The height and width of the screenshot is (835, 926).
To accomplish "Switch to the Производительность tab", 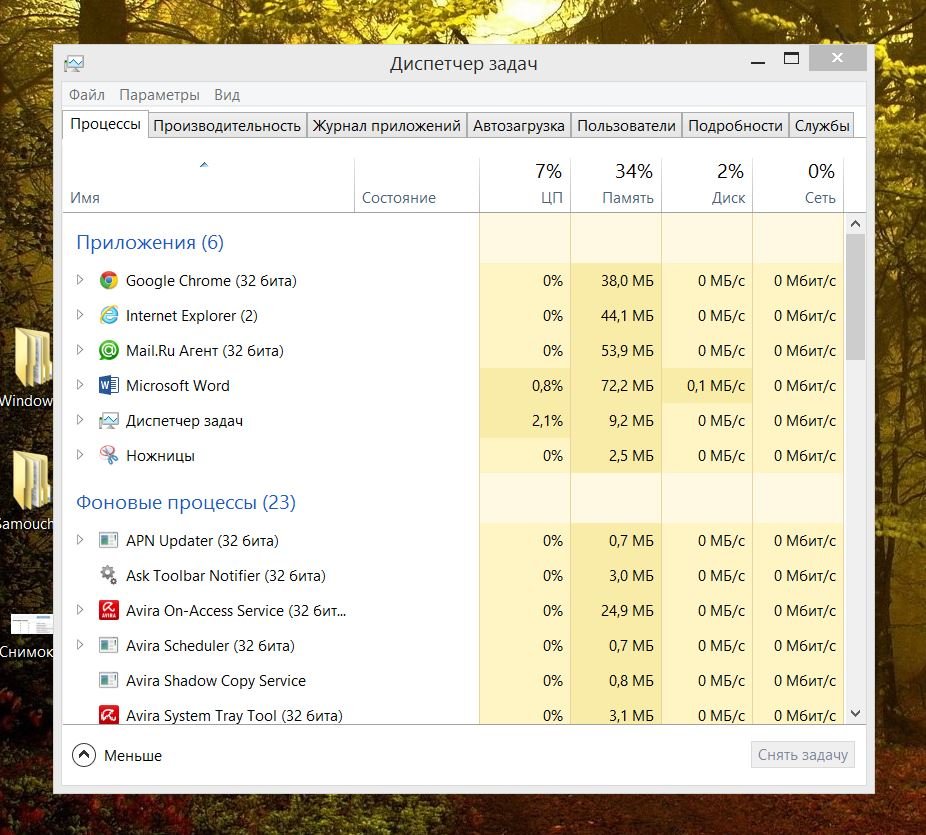I will tap(227, 126).
